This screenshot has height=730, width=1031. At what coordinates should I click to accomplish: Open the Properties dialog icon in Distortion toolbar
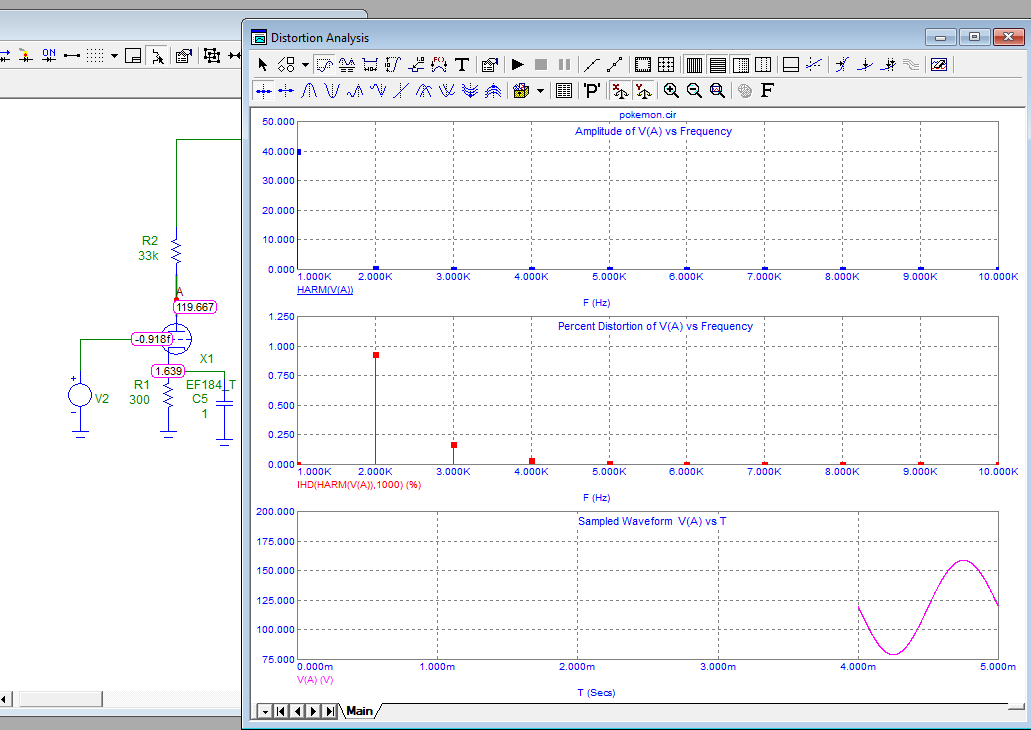tap(489, 65)
